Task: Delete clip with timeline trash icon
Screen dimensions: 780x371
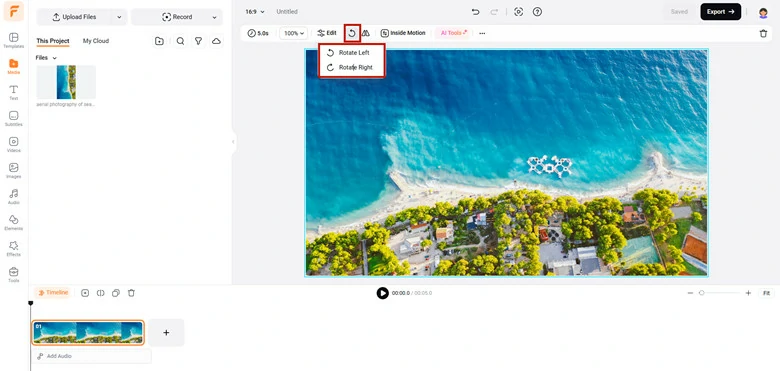Action: pyautogui.click(x=131, y=293)
